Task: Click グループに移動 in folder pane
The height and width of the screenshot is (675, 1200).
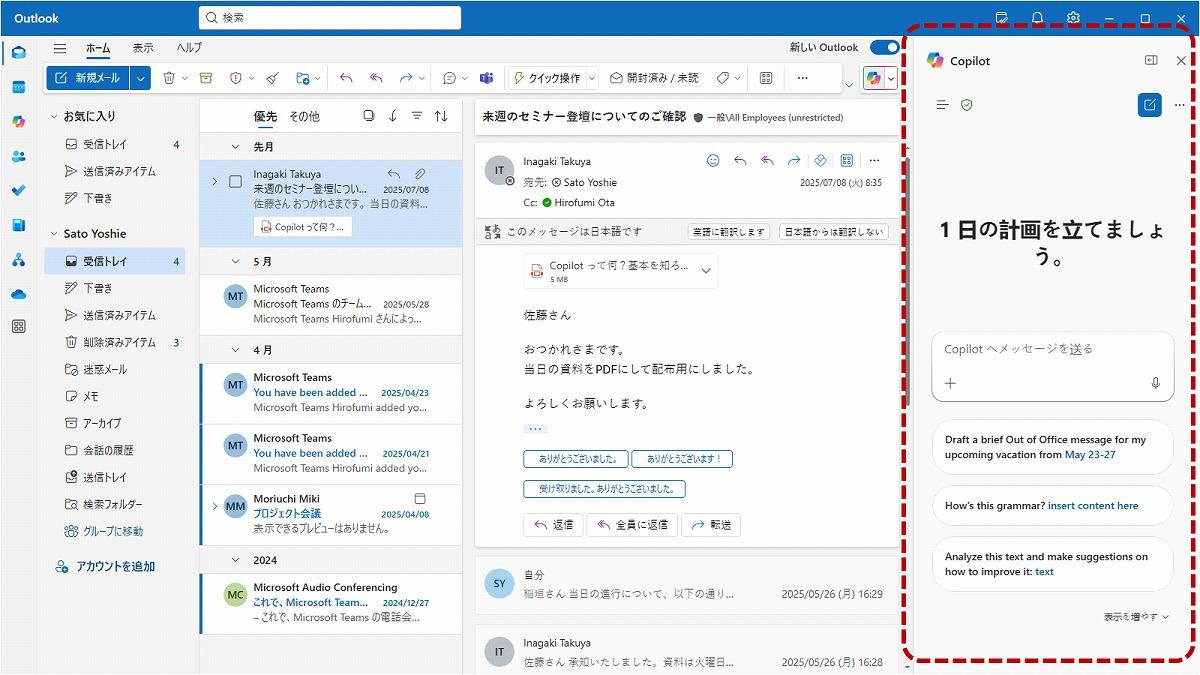Action: (103, 531)
